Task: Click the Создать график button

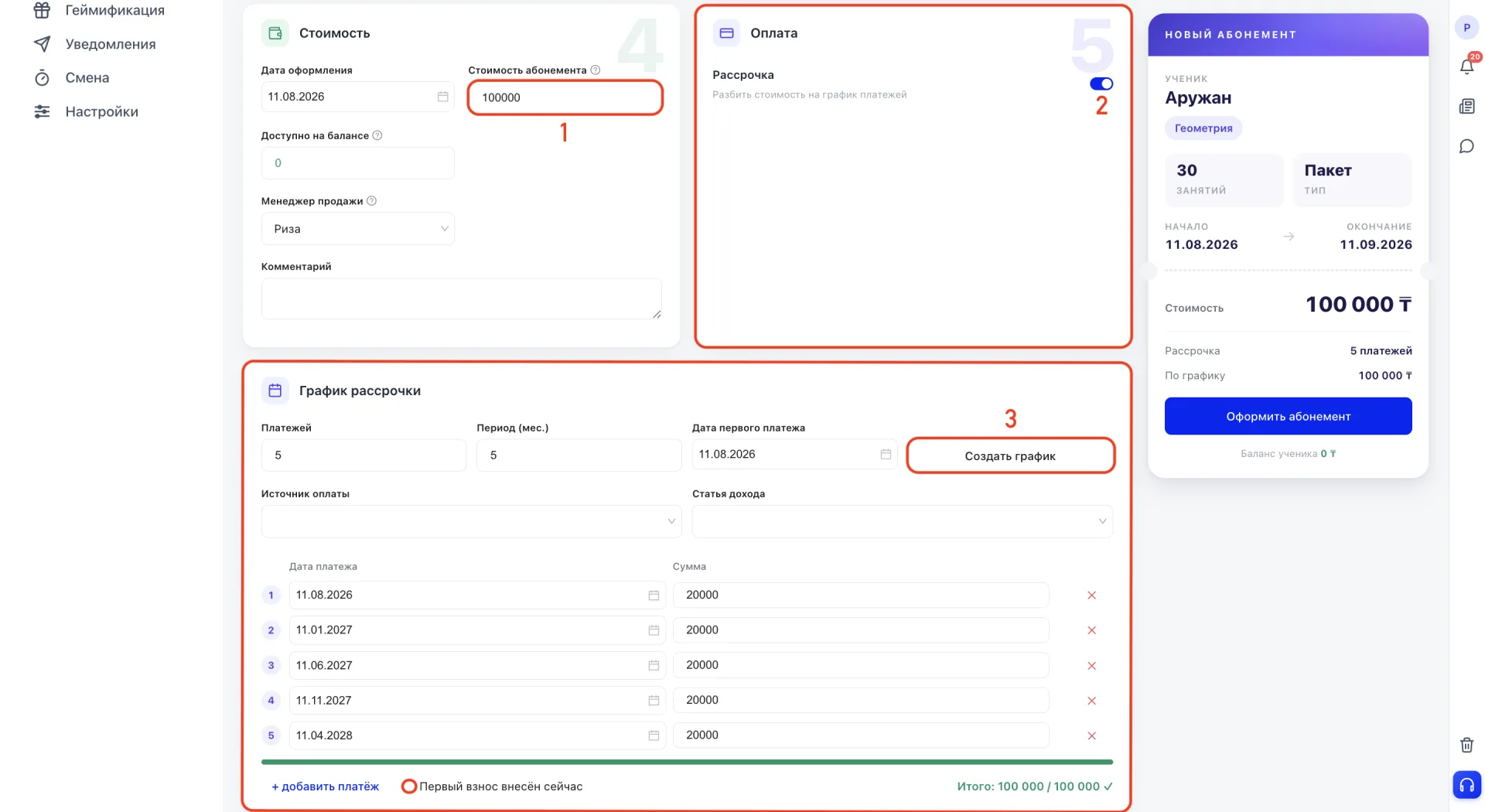Action: click(1010, 455)
